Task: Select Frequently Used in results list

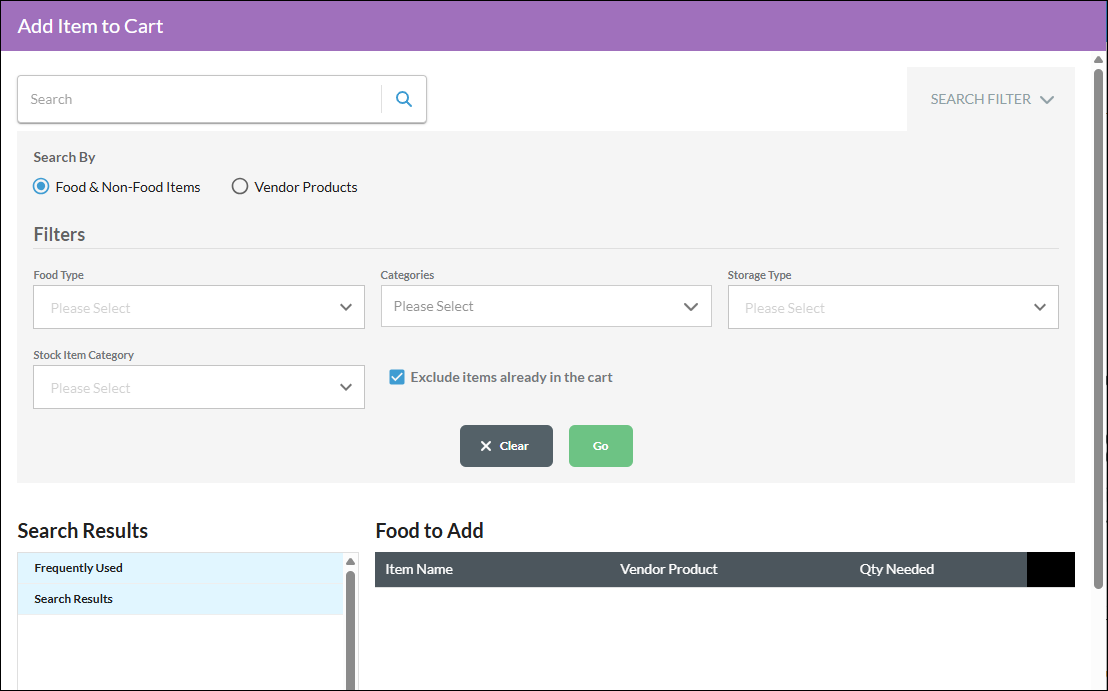Action: click(x=180, y=568)
